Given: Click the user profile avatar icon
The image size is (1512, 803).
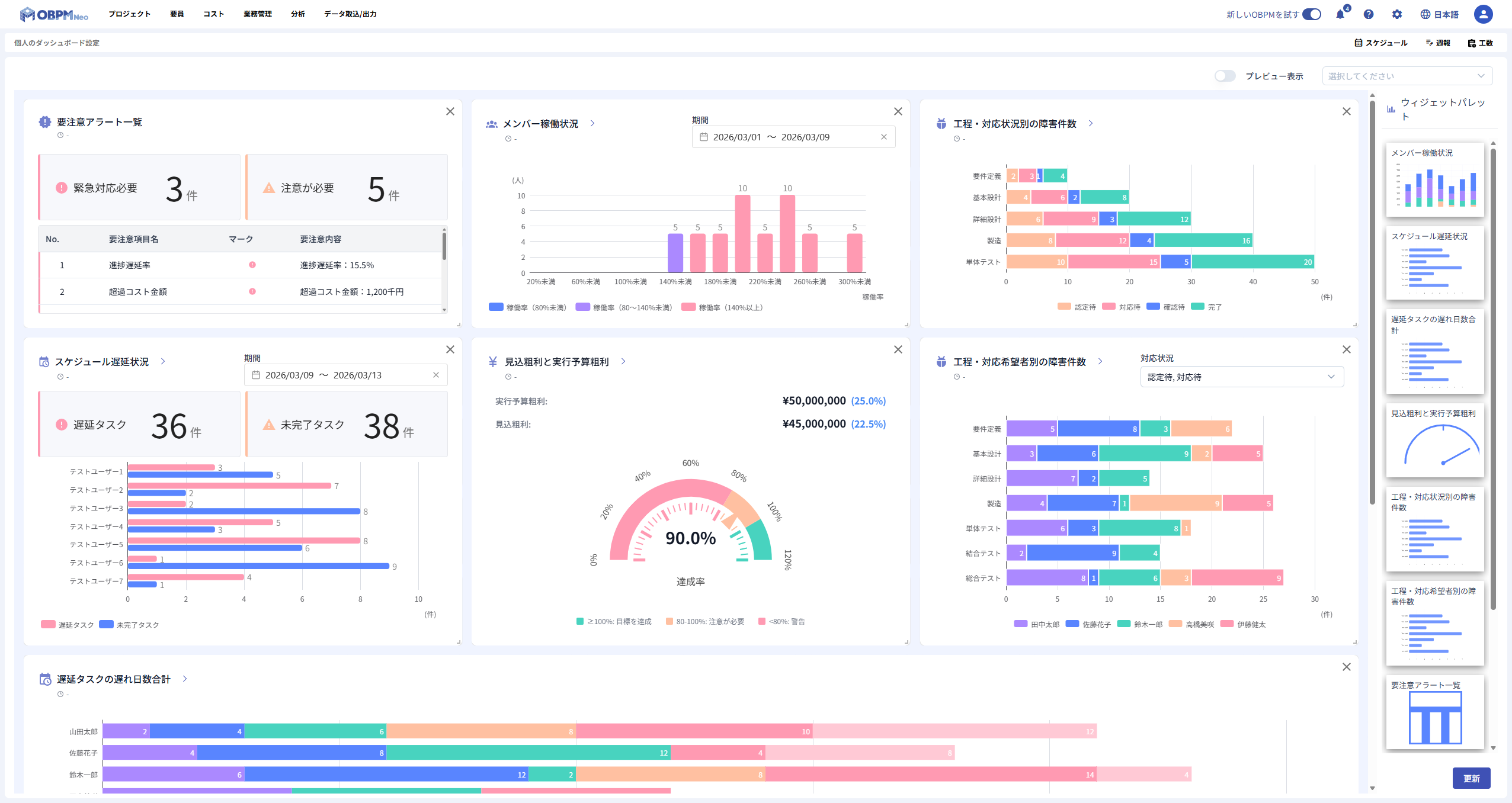Looking at the screenshot, I should tap(1483, 14).
